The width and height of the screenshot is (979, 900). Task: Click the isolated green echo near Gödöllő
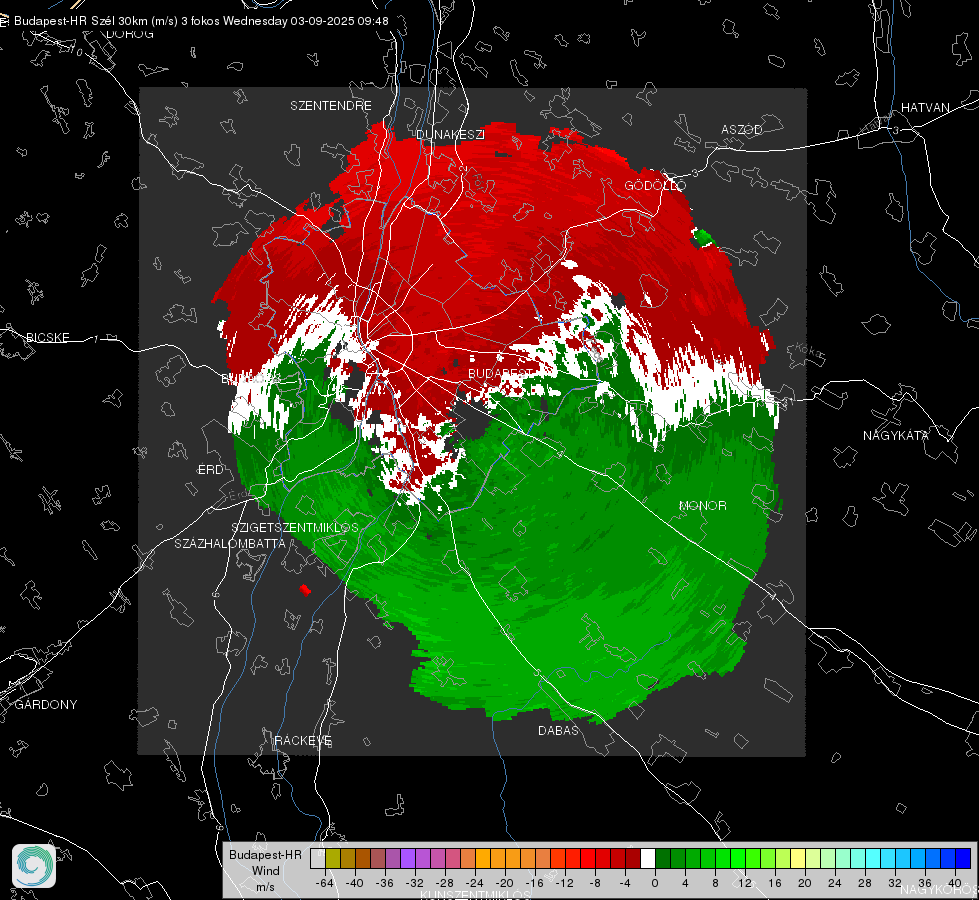tap(702, 237)
